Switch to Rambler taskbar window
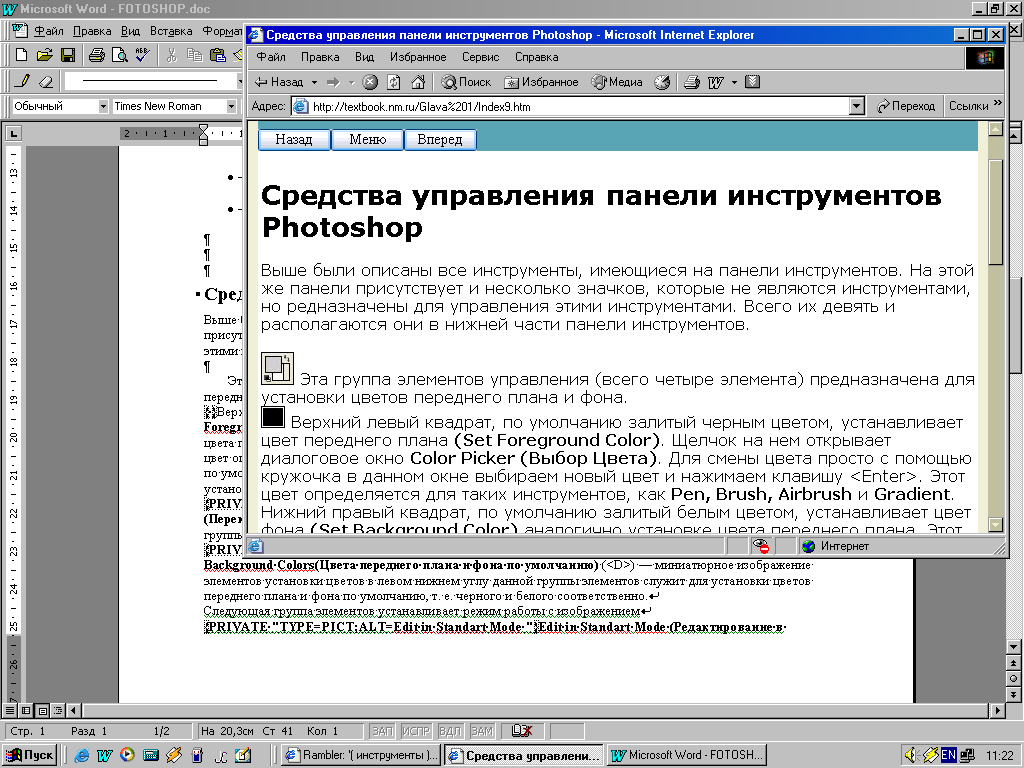Image resolution: width=1024 pixels, height=768 pixels. 362,755
